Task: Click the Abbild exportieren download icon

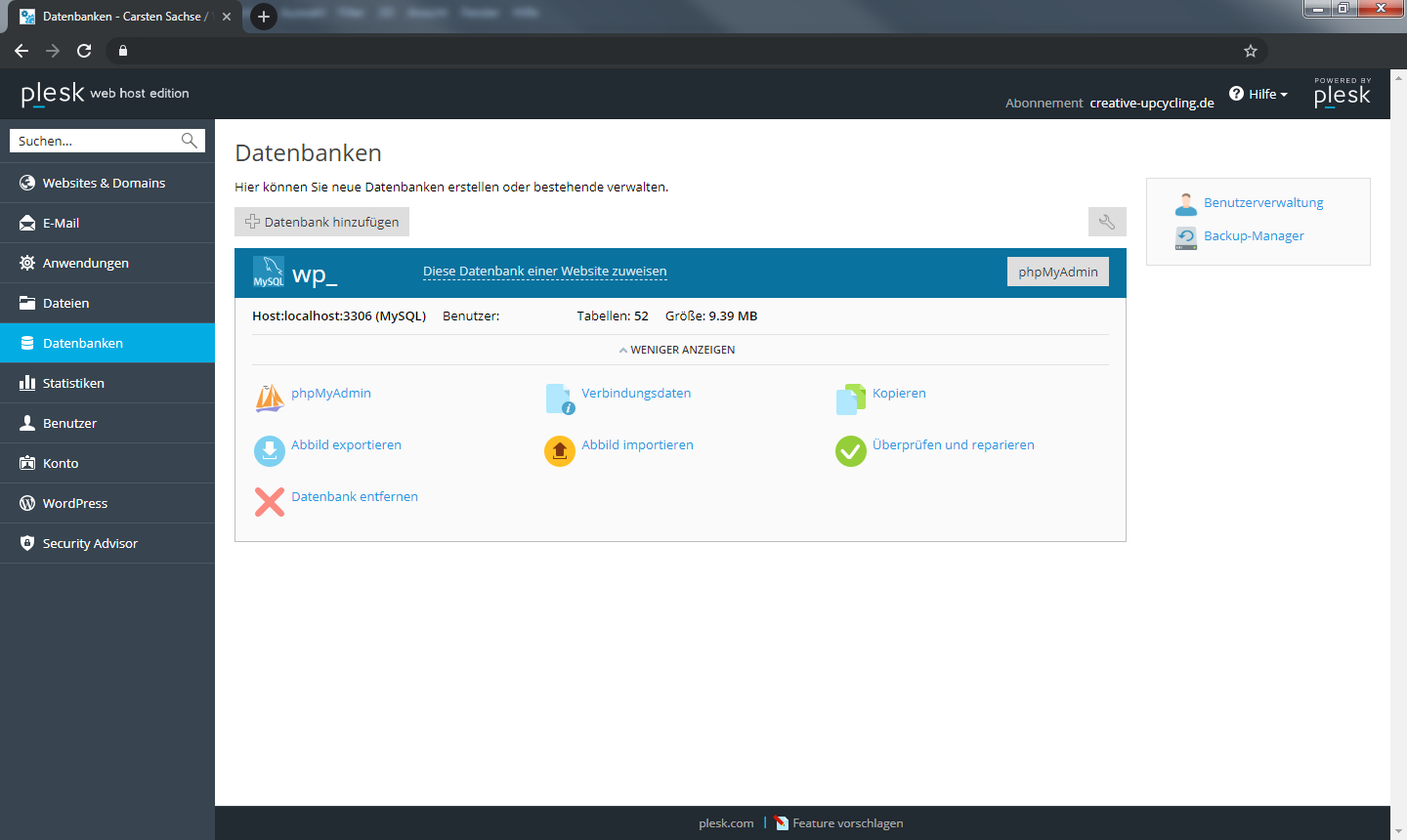Action: [270, 450]
